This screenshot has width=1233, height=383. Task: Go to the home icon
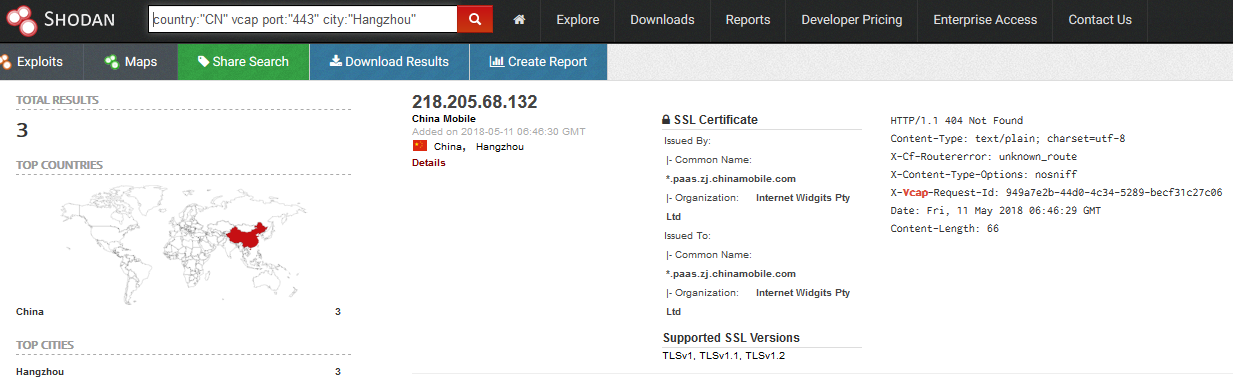click(518, 19)
